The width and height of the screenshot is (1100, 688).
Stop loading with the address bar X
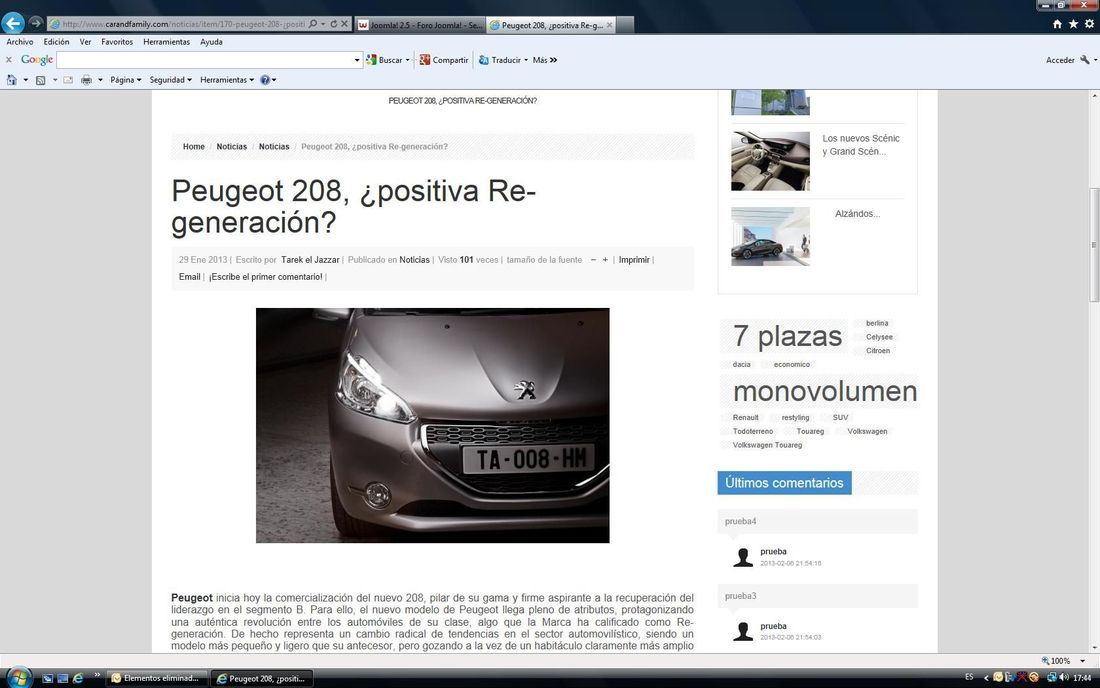pyautogui.click(x=344, y=24)
